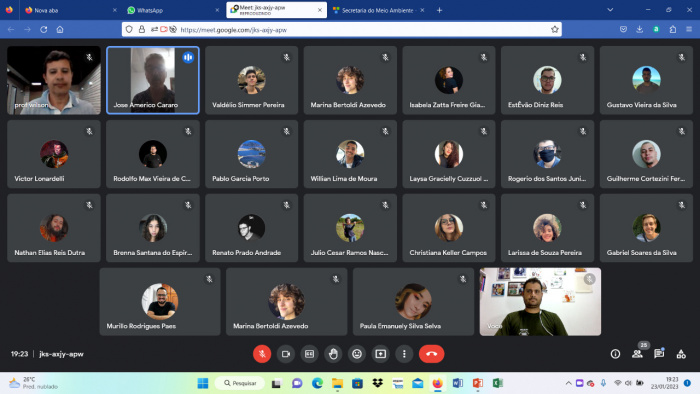The height and width of the screenshot is (394, 700).
Task: Show the participants list panel
Action: tap(637, 354)
